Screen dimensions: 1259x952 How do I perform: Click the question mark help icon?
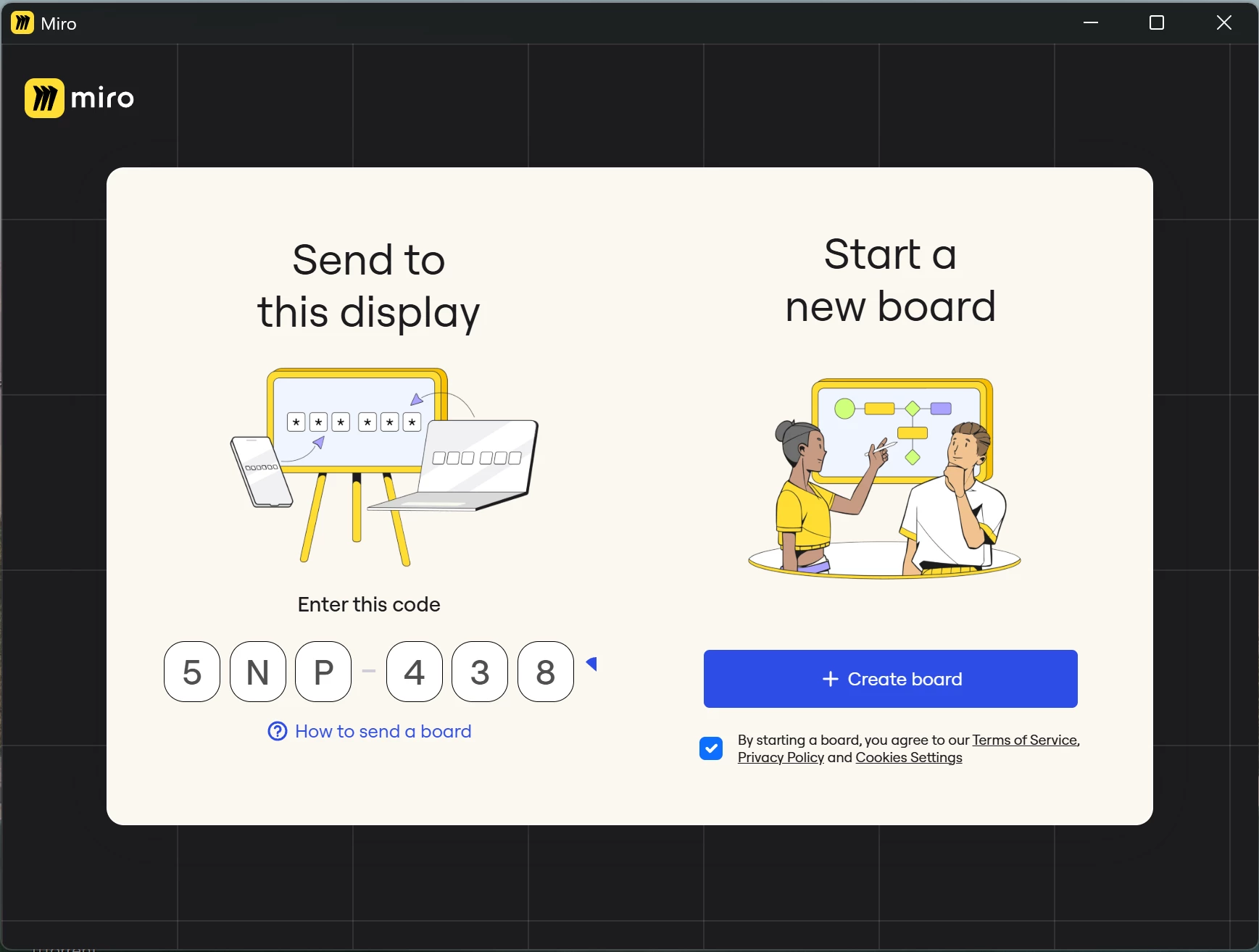click(278, 731)
